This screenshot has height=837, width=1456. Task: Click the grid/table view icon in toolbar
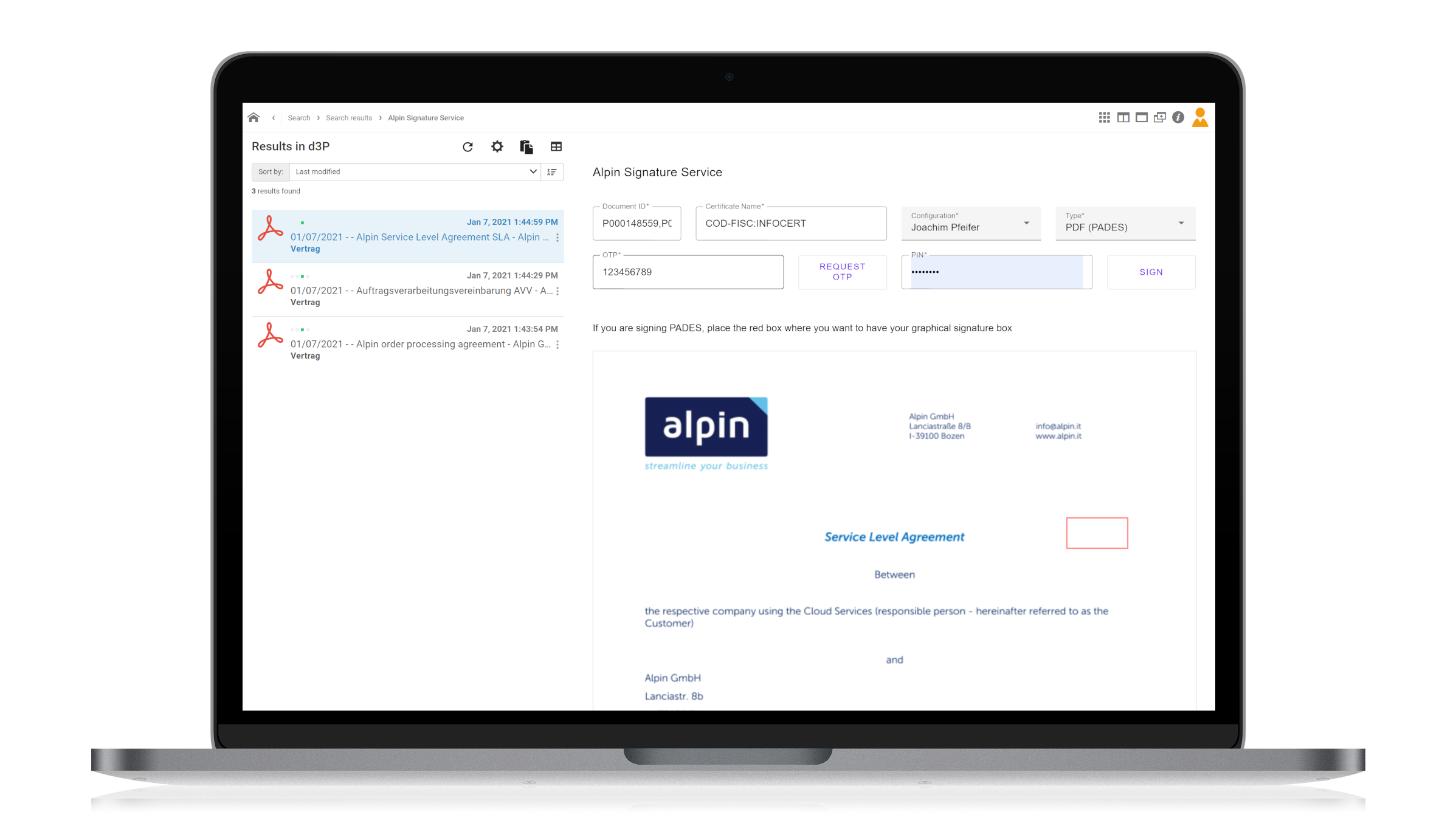[556, 147]
